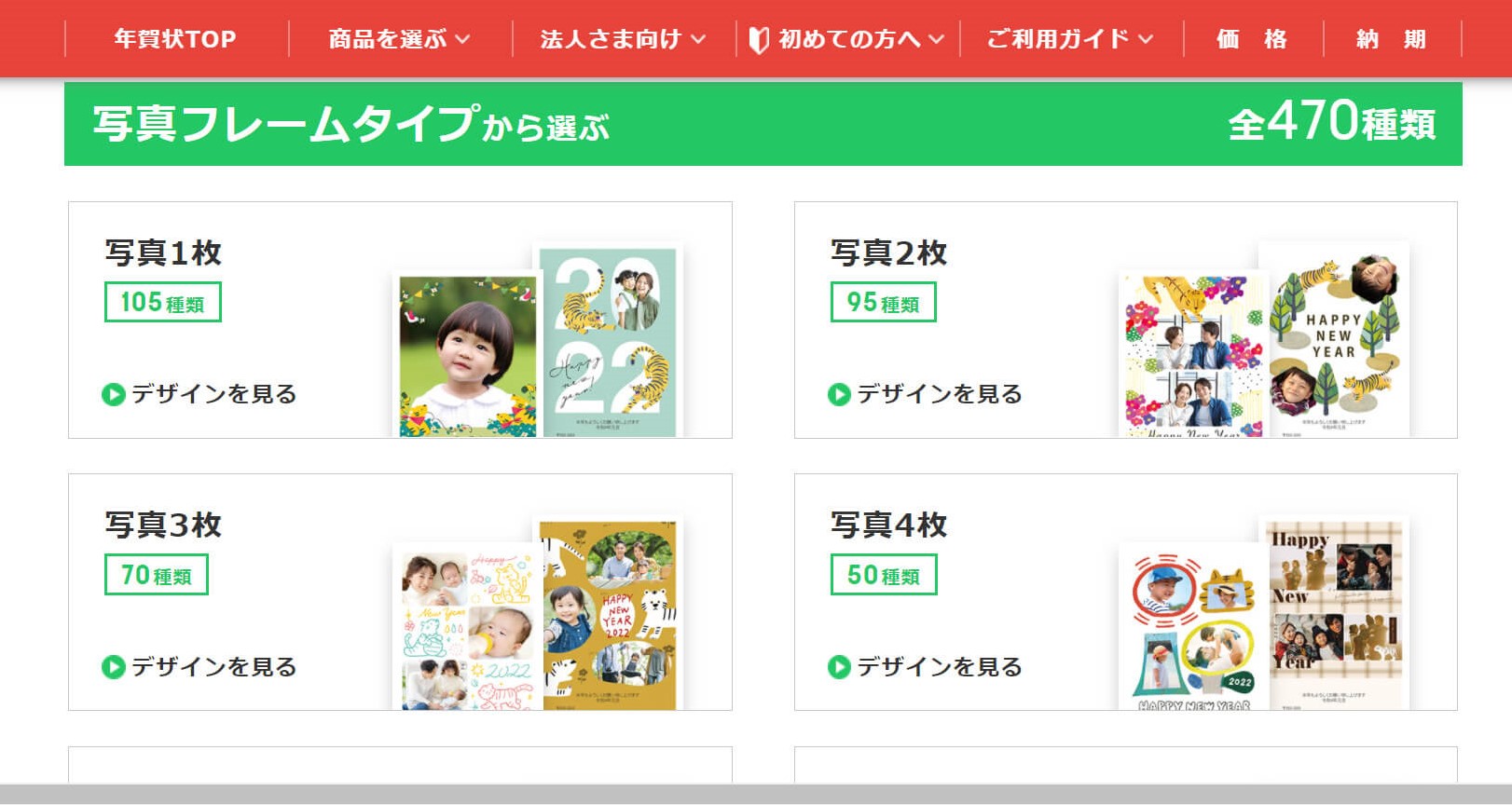Screen dimensions: 1512x805
Task: Go to 年賀状TOP in navigation
Action: (175, 39)
